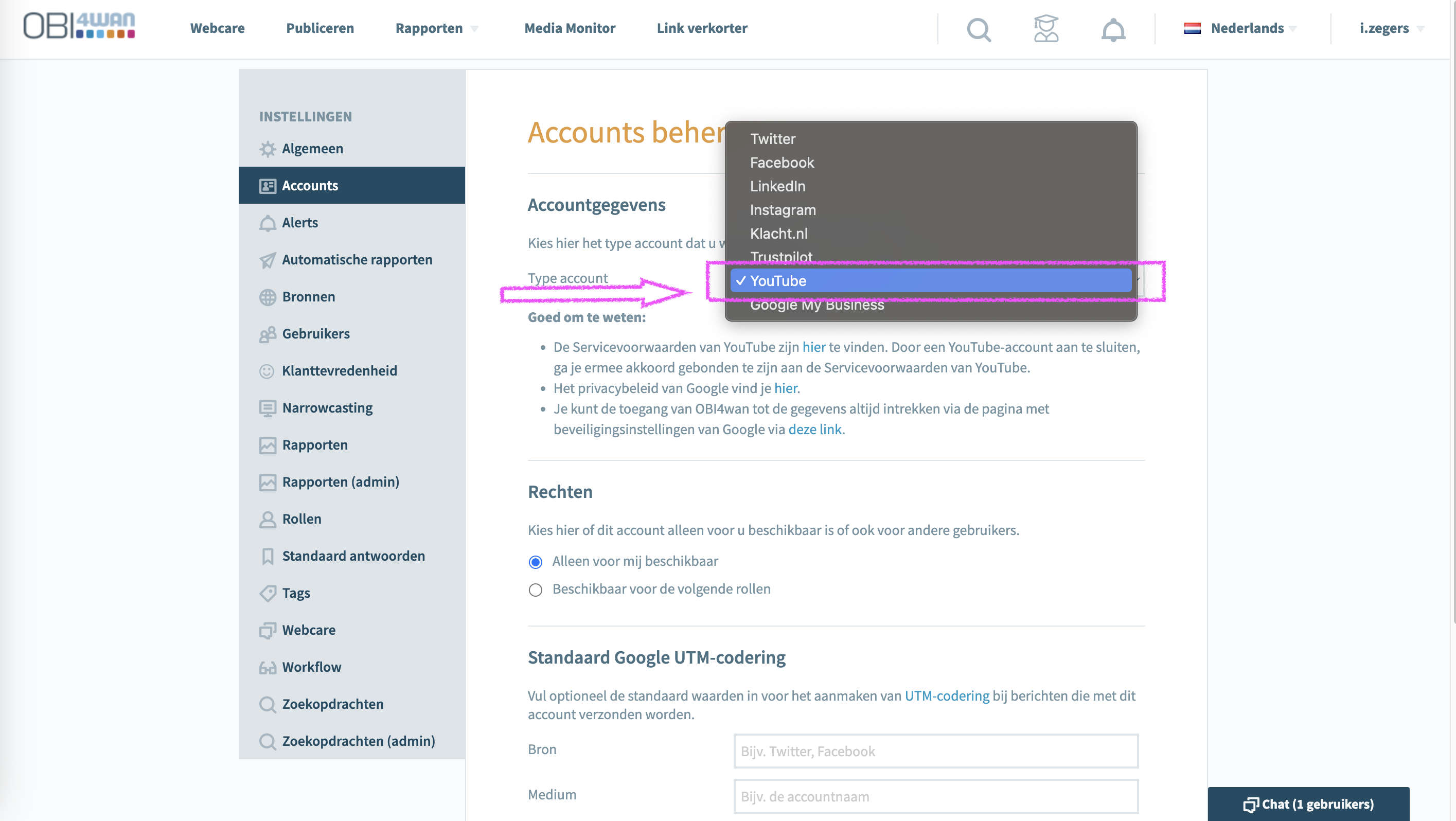Click the Rapporten chart icon in sidebar
Viewport: 1456px width, 821px height.
pyautogui.click(x=268, y=445)
